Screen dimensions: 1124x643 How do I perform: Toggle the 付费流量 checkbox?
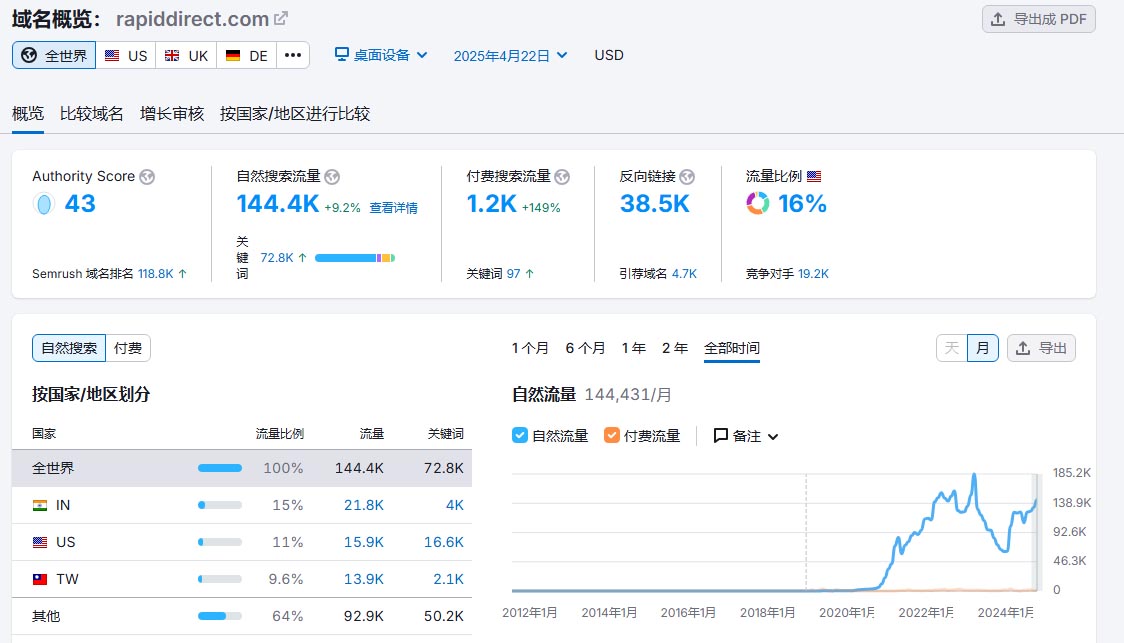click(611, 435)
